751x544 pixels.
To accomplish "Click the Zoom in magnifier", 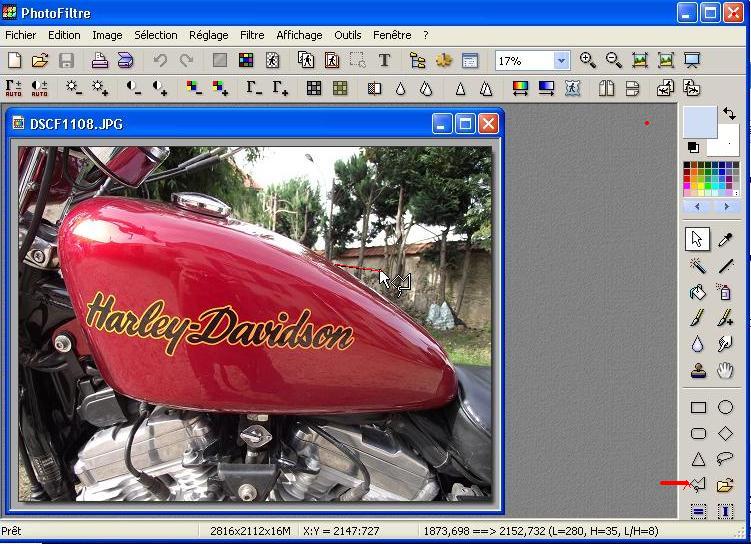I will point(588,60).
